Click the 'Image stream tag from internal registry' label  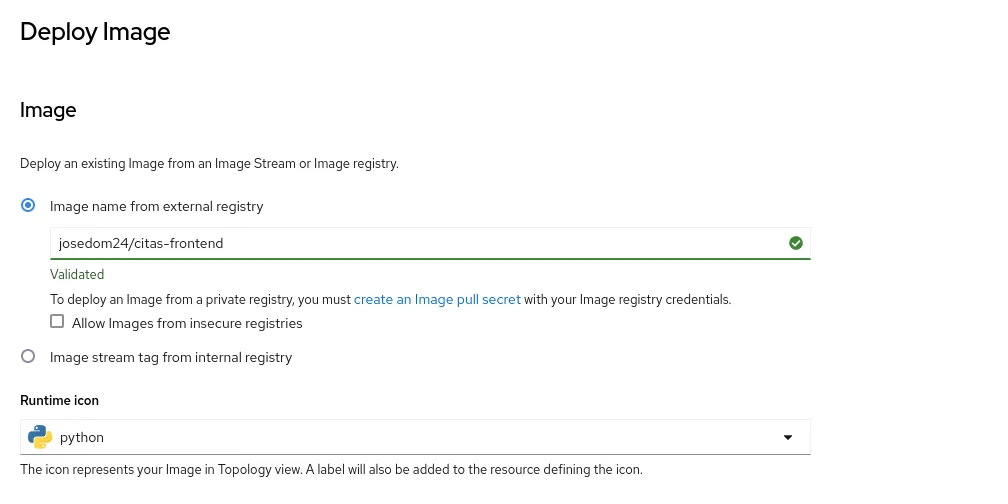point(171,357)
